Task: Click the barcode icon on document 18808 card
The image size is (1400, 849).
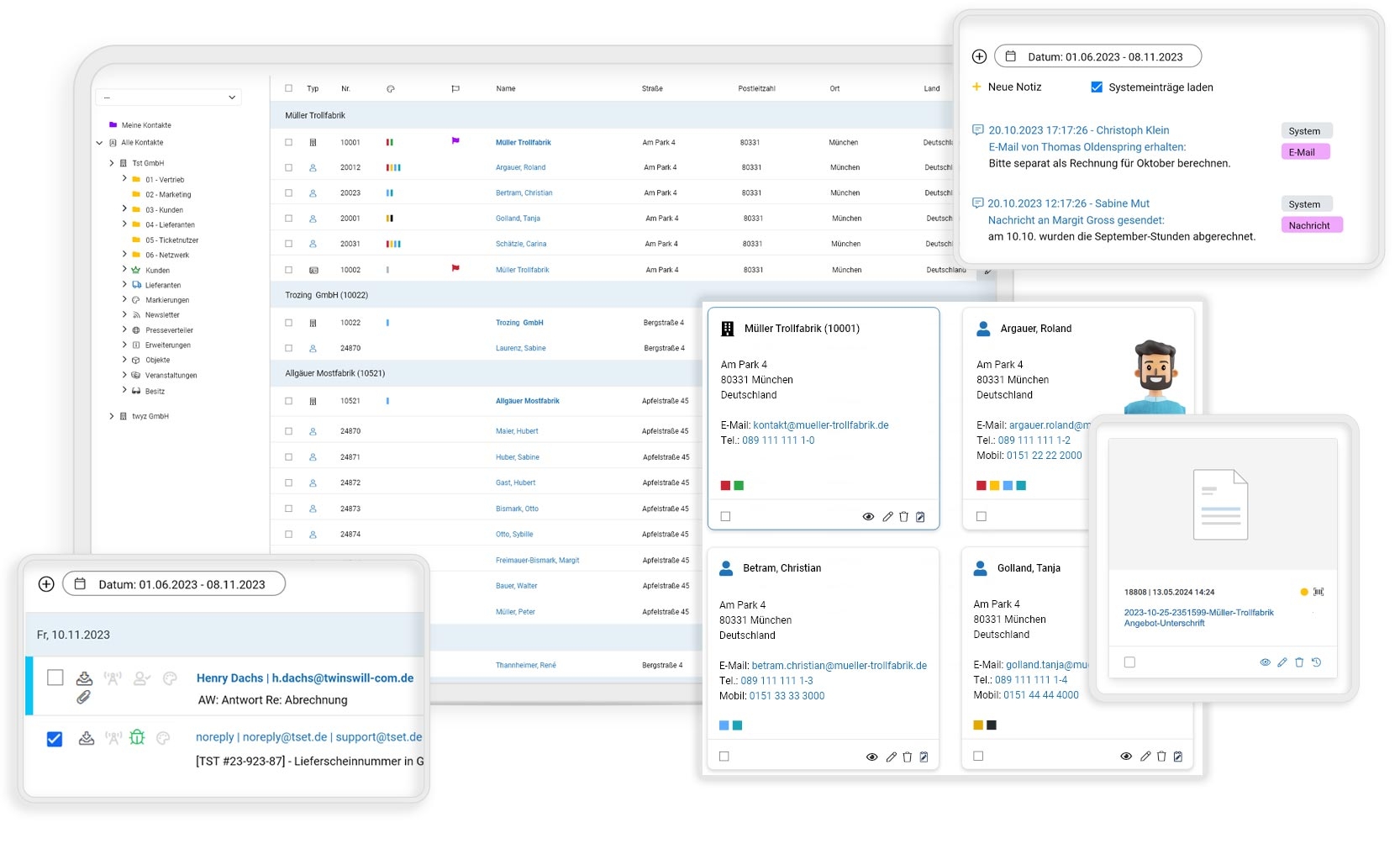Action: [x=1318, y=592]
